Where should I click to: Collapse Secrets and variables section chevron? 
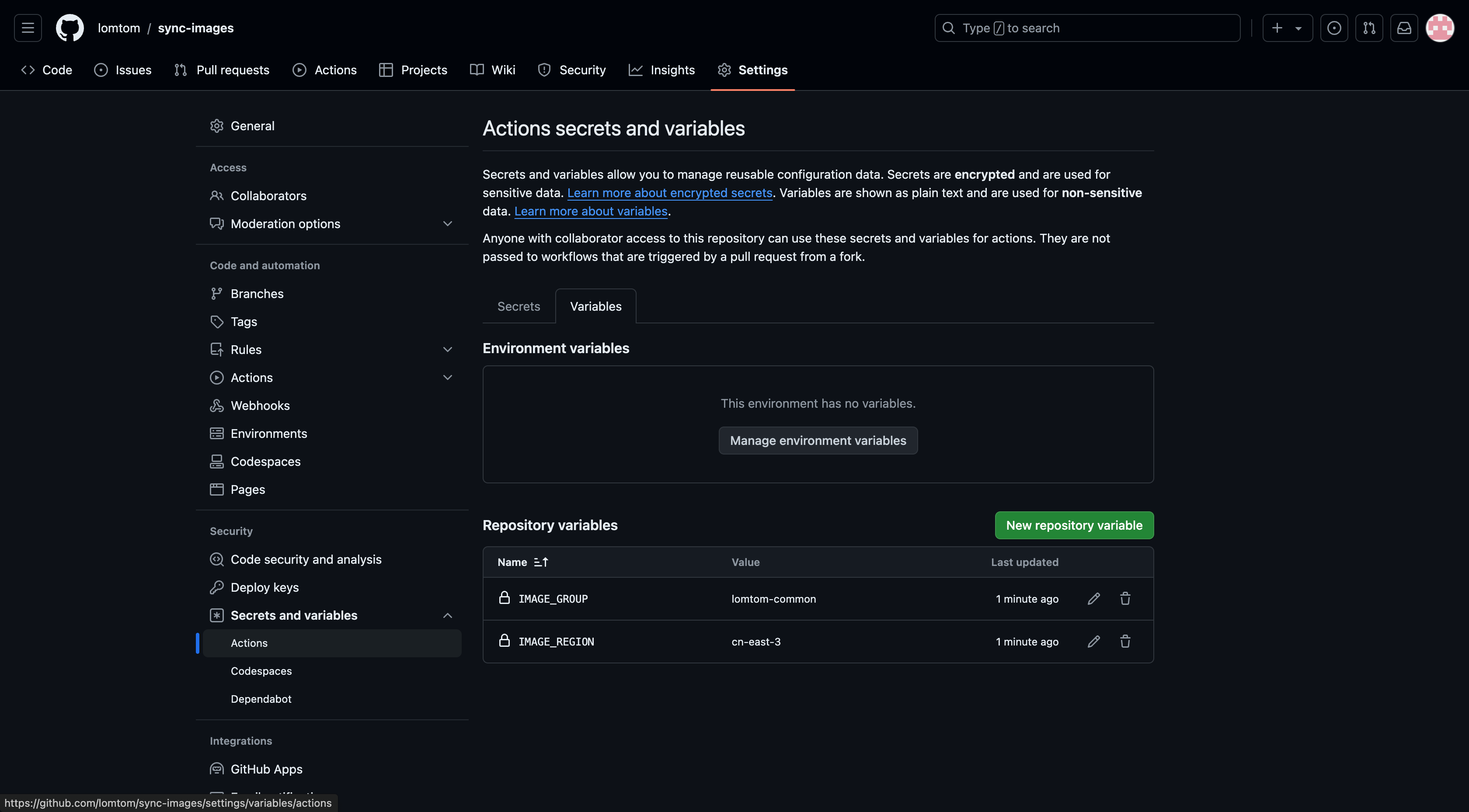448,615
